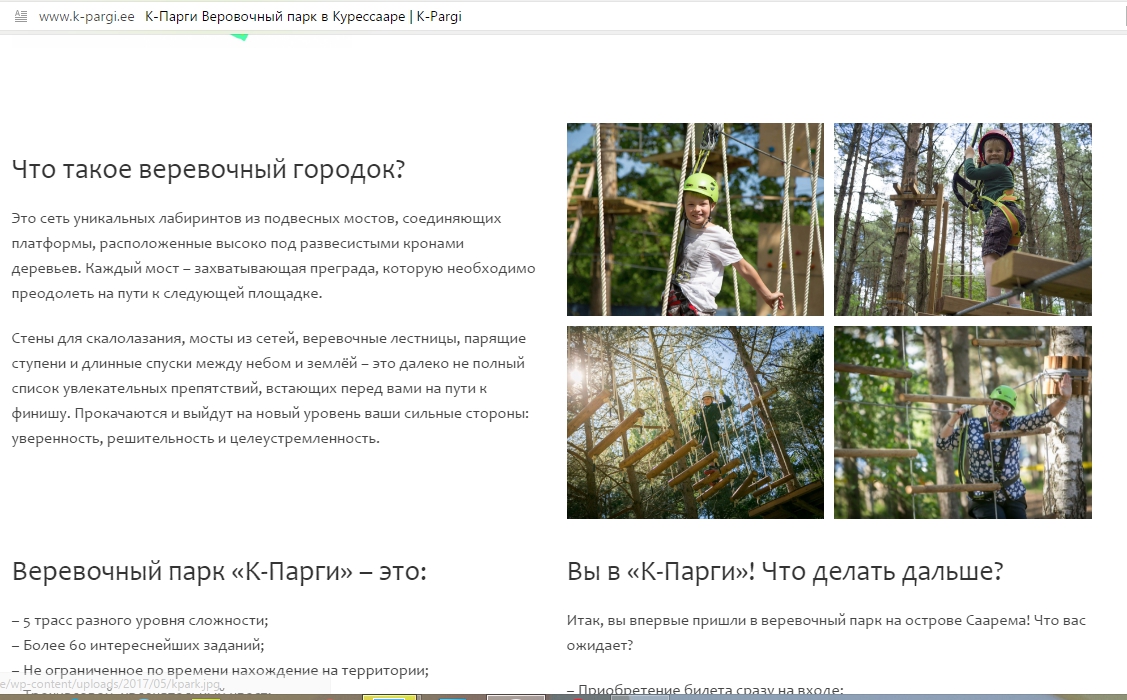This screenshot has width=1127, height=700.
Task: Click the green K-Pargi logo shape at top
Action: tap(238, 38)
